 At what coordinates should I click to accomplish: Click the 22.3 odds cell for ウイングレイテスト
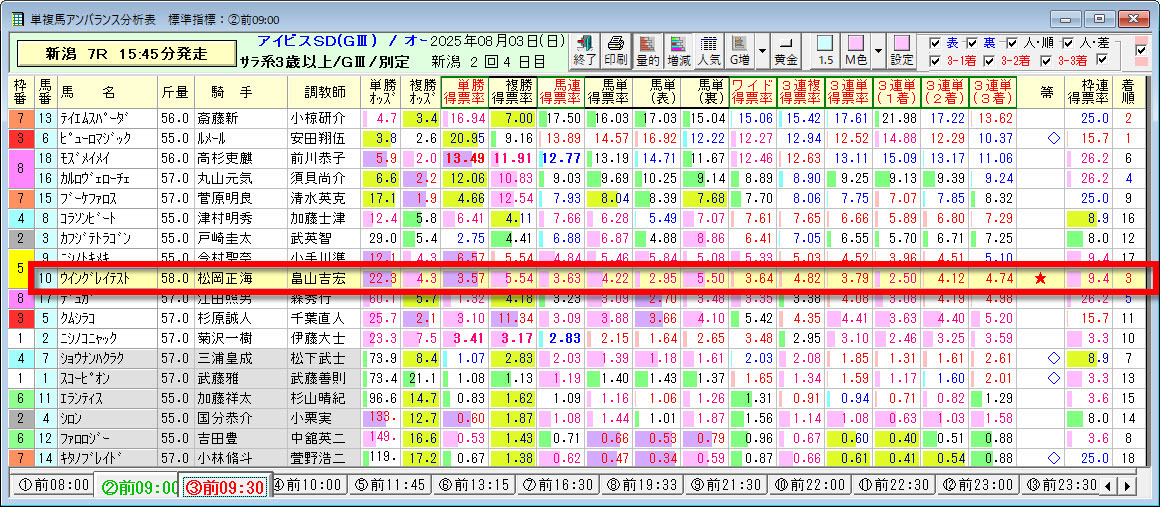382,278
